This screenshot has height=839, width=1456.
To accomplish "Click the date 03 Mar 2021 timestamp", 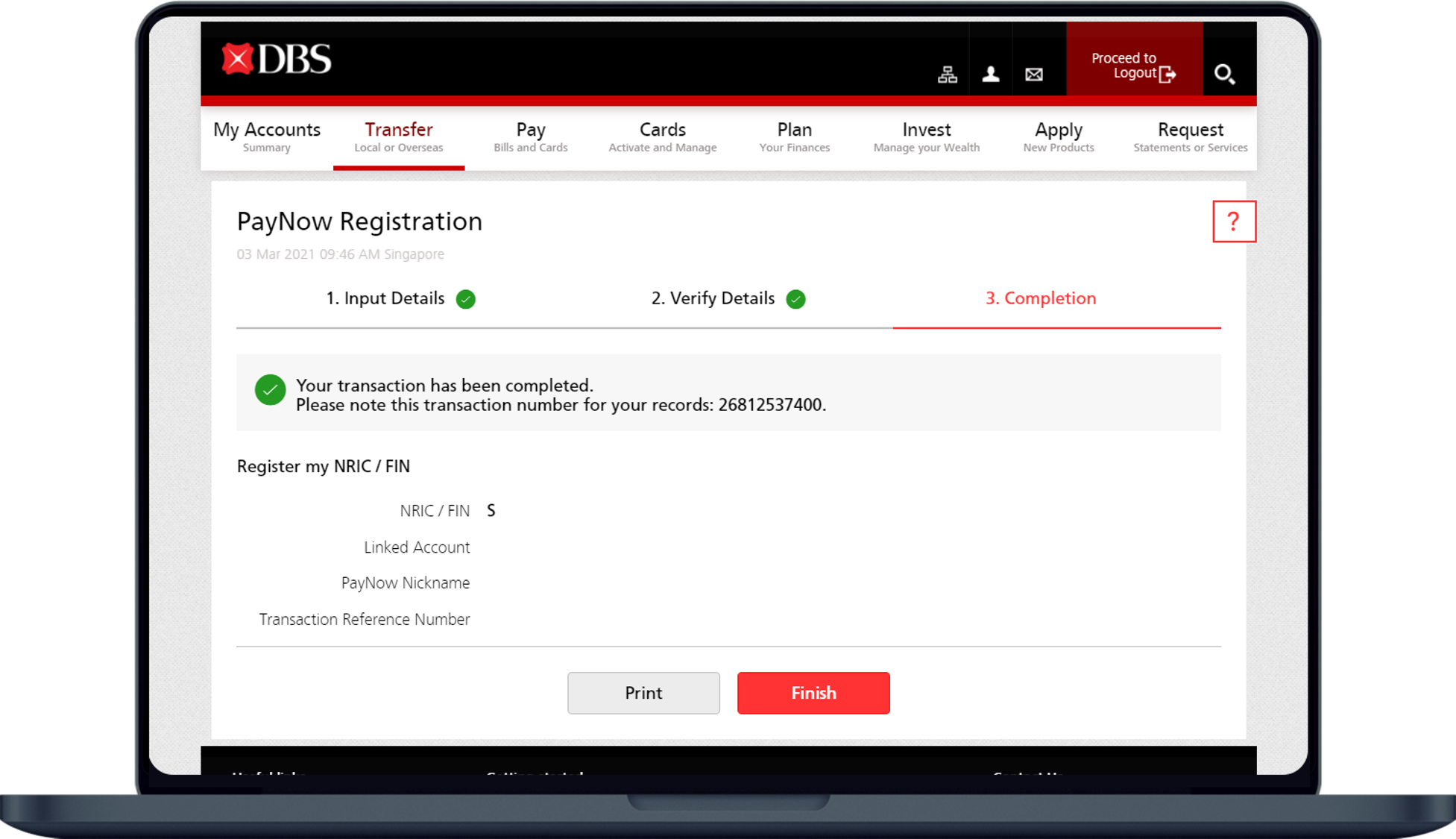I will [x=340, y=254].
